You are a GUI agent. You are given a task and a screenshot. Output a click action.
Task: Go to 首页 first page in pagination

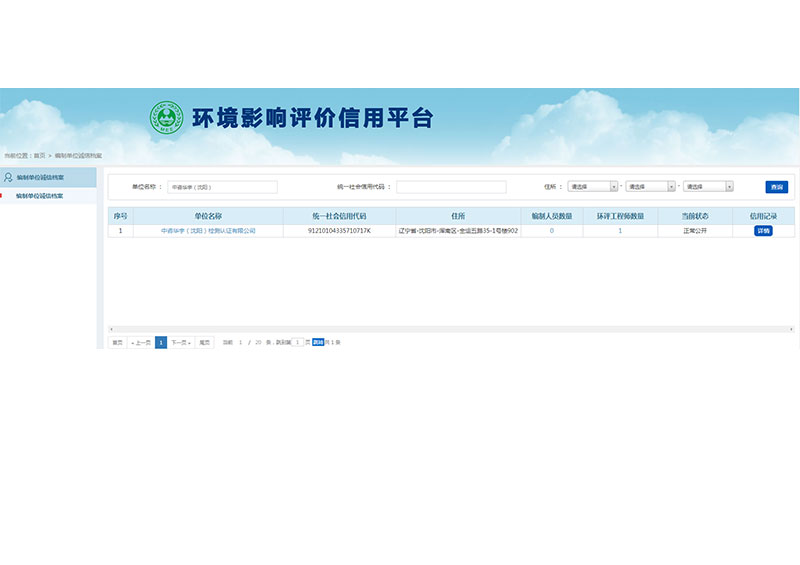(117, 342)
